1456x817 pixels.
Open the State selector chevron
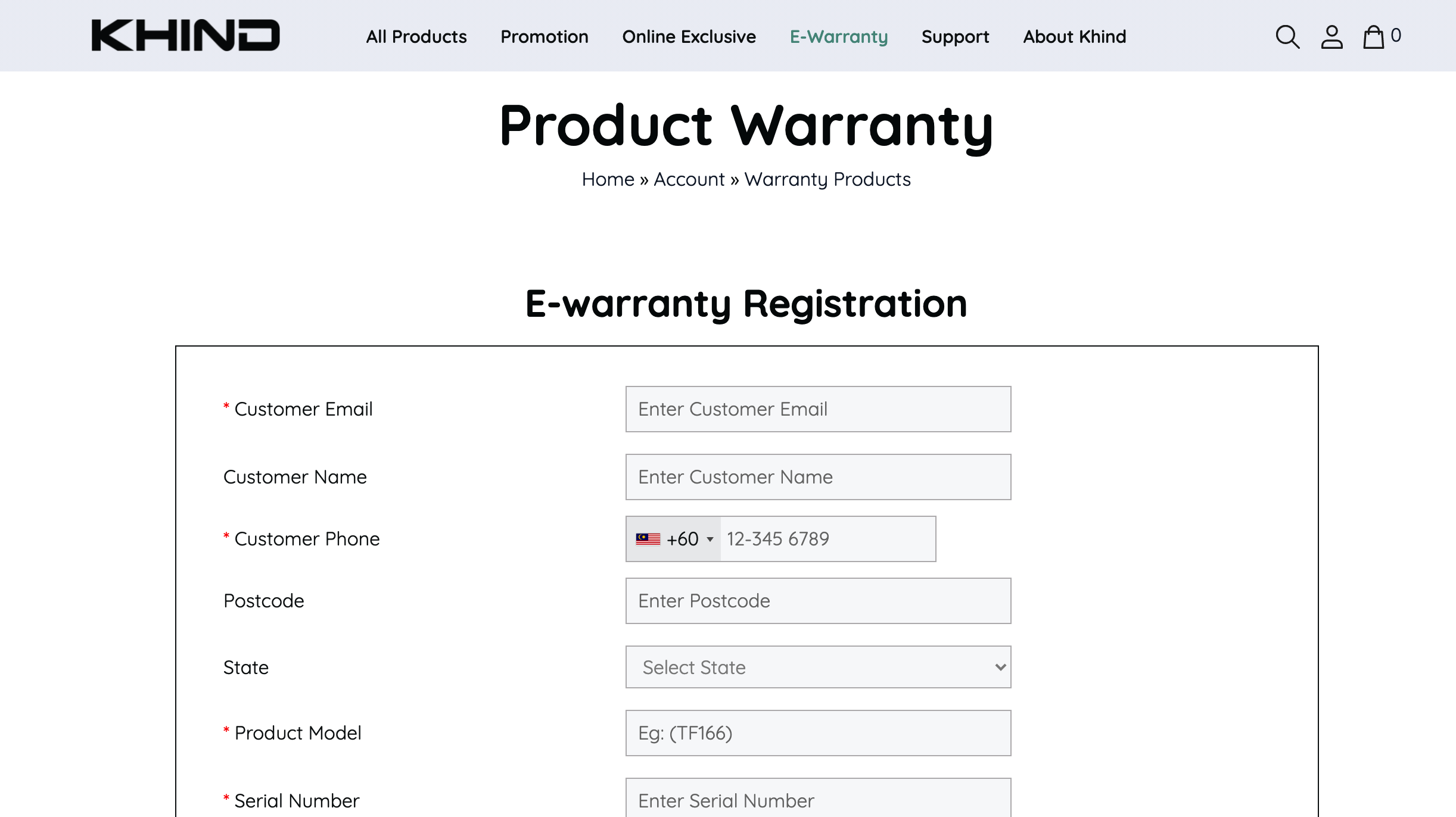[998, 667]
